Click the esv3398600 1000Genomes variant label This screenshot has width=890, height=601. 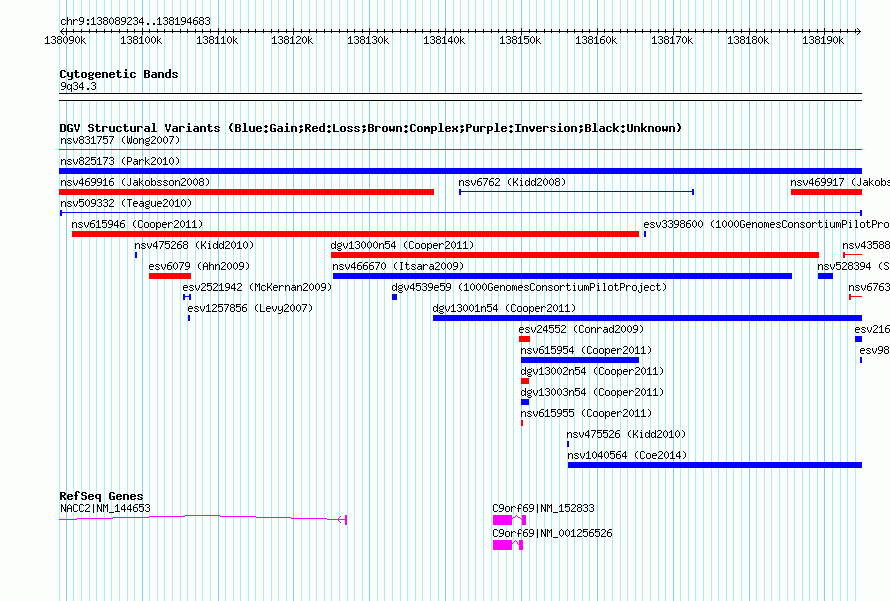[766, 224]
